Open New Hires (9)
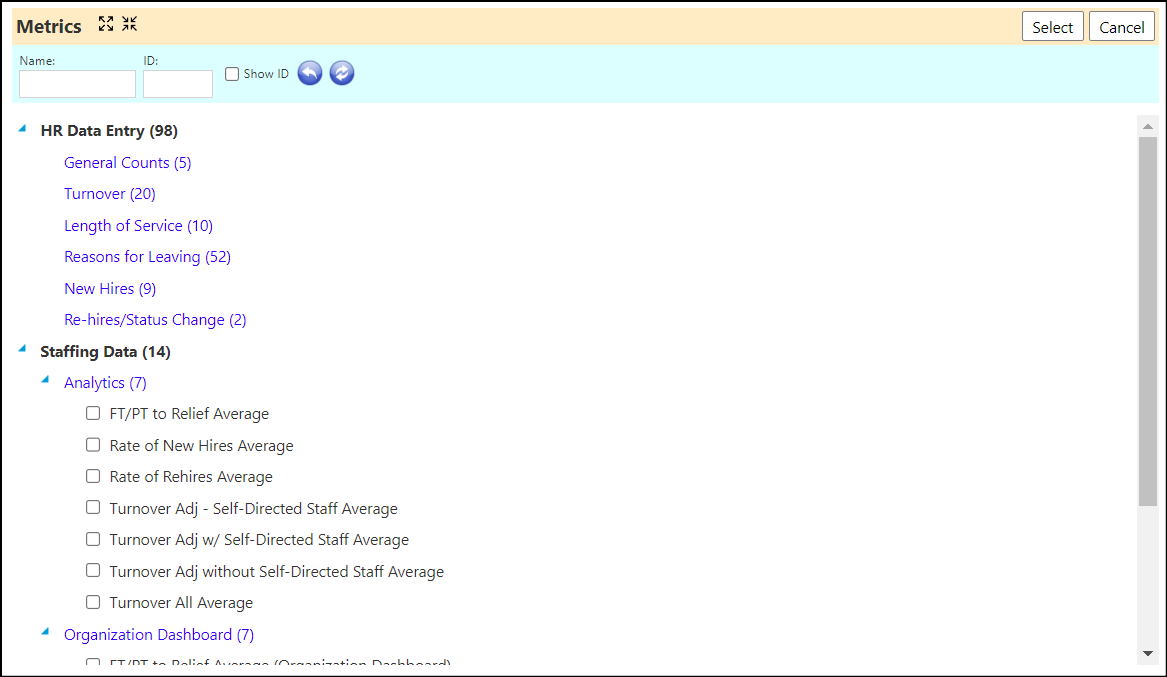 [x=110, y=289]
